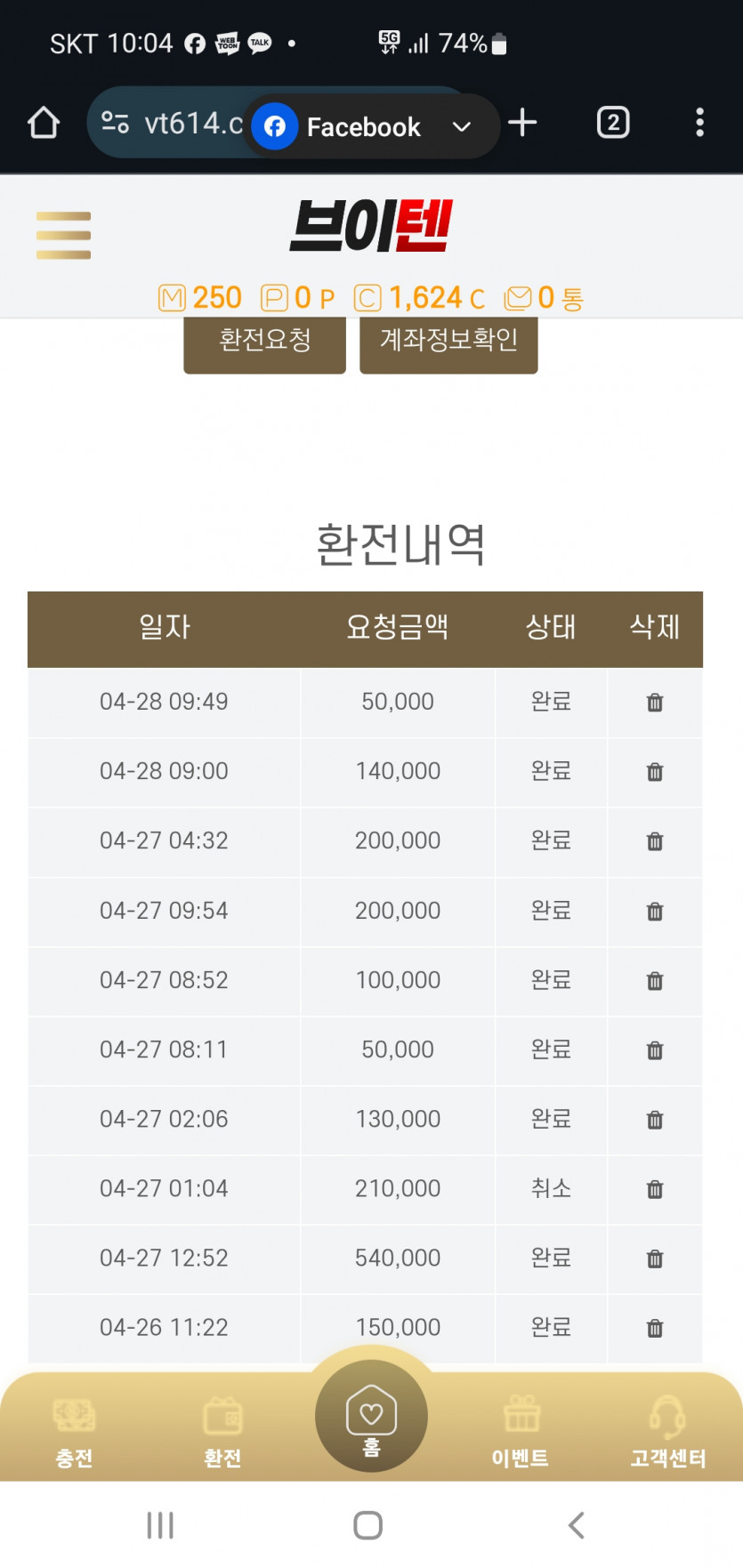Tap the vt614 address bar

pyautogui.click(x=169, y=123)
